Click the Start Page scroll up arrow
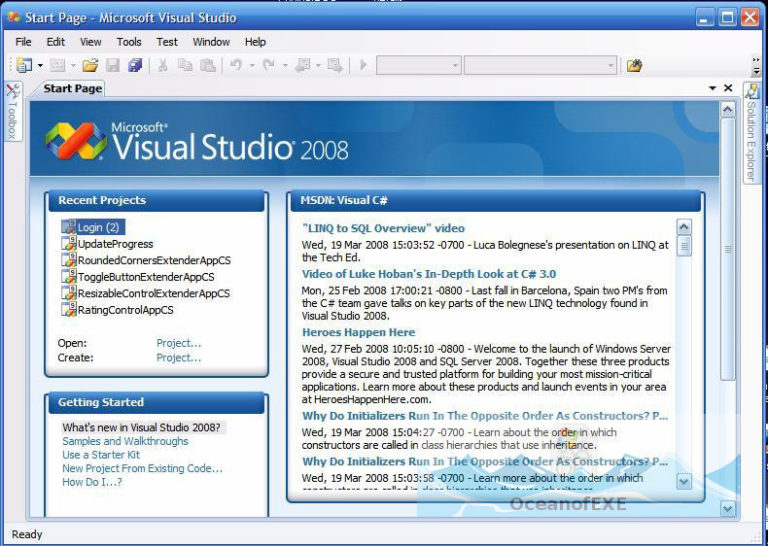 coord(728,109)
